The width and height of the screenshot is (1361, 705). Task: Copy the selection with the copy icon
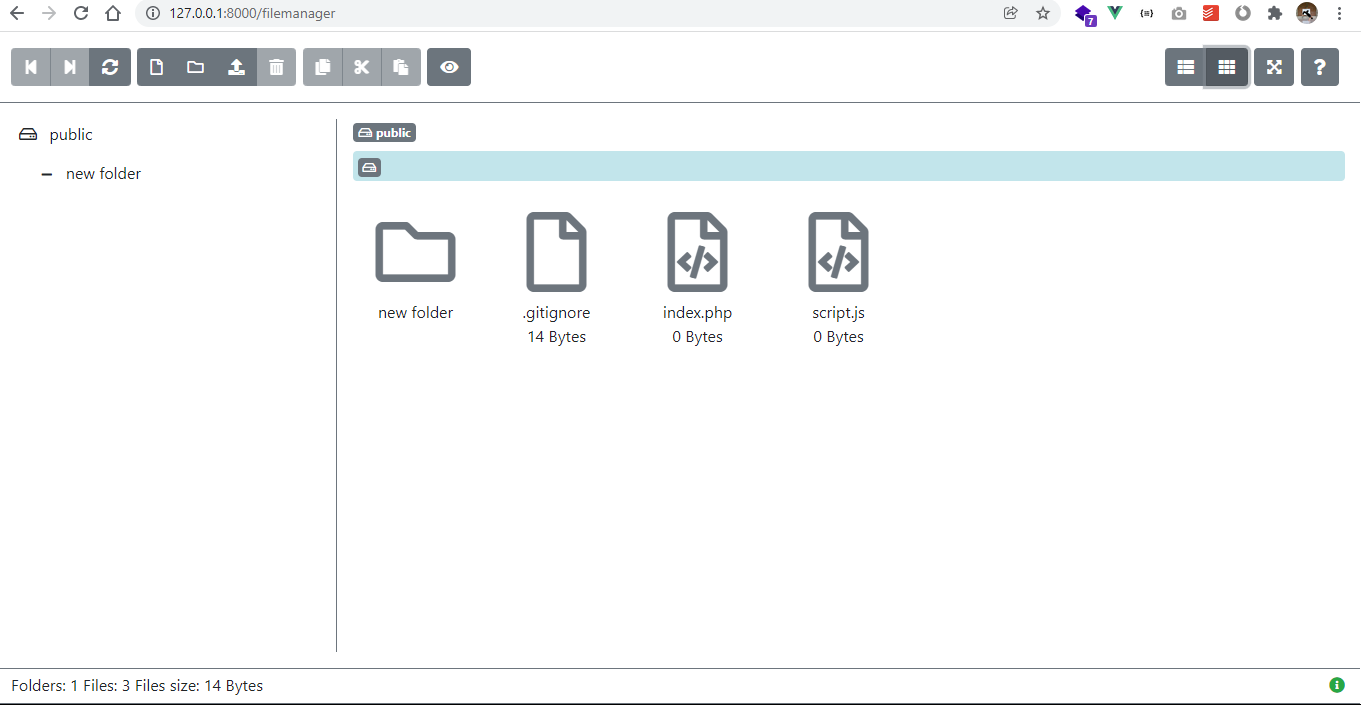(321, 67)
